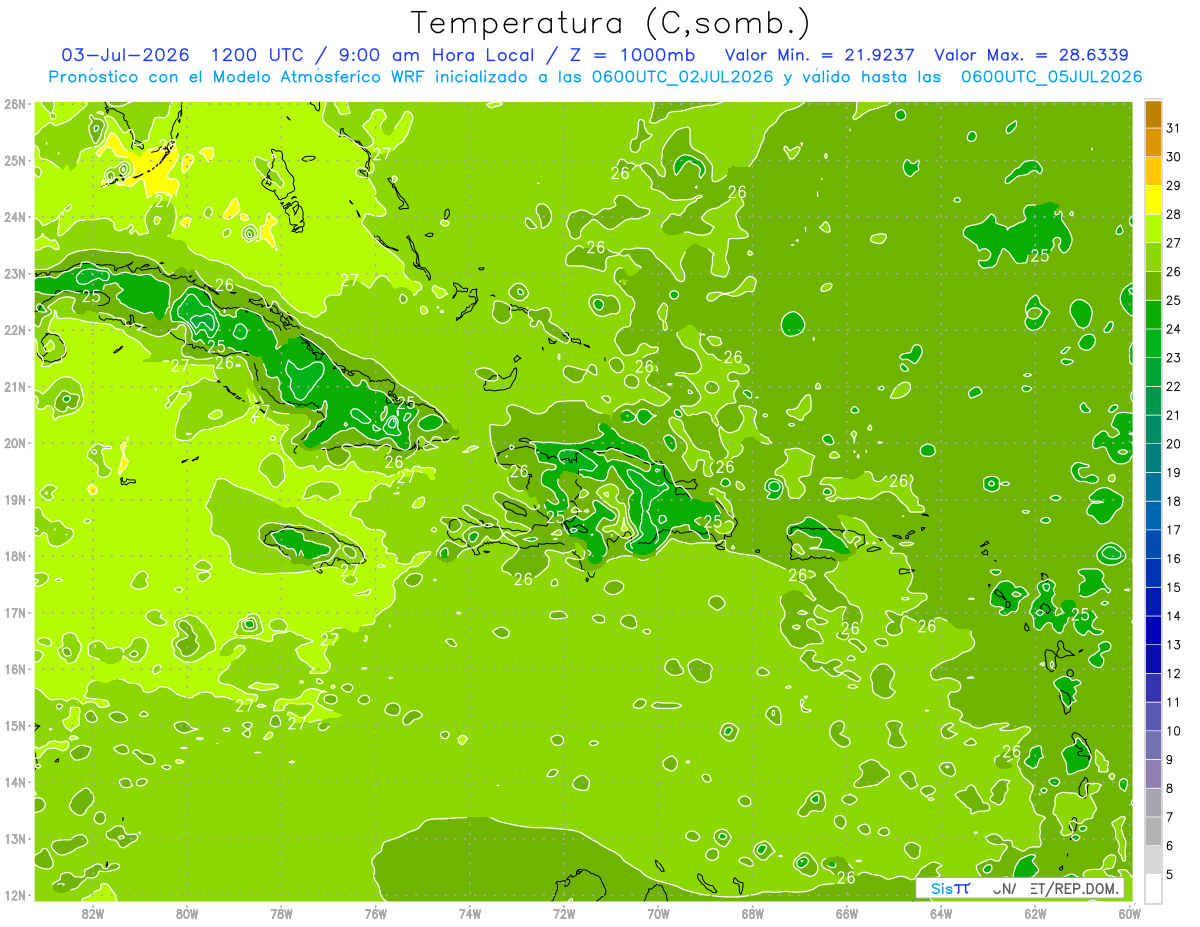The image size is (1200, 927).
Task: Pick the teal colorbar swatch between 19 and 20
Action: 1153,458
